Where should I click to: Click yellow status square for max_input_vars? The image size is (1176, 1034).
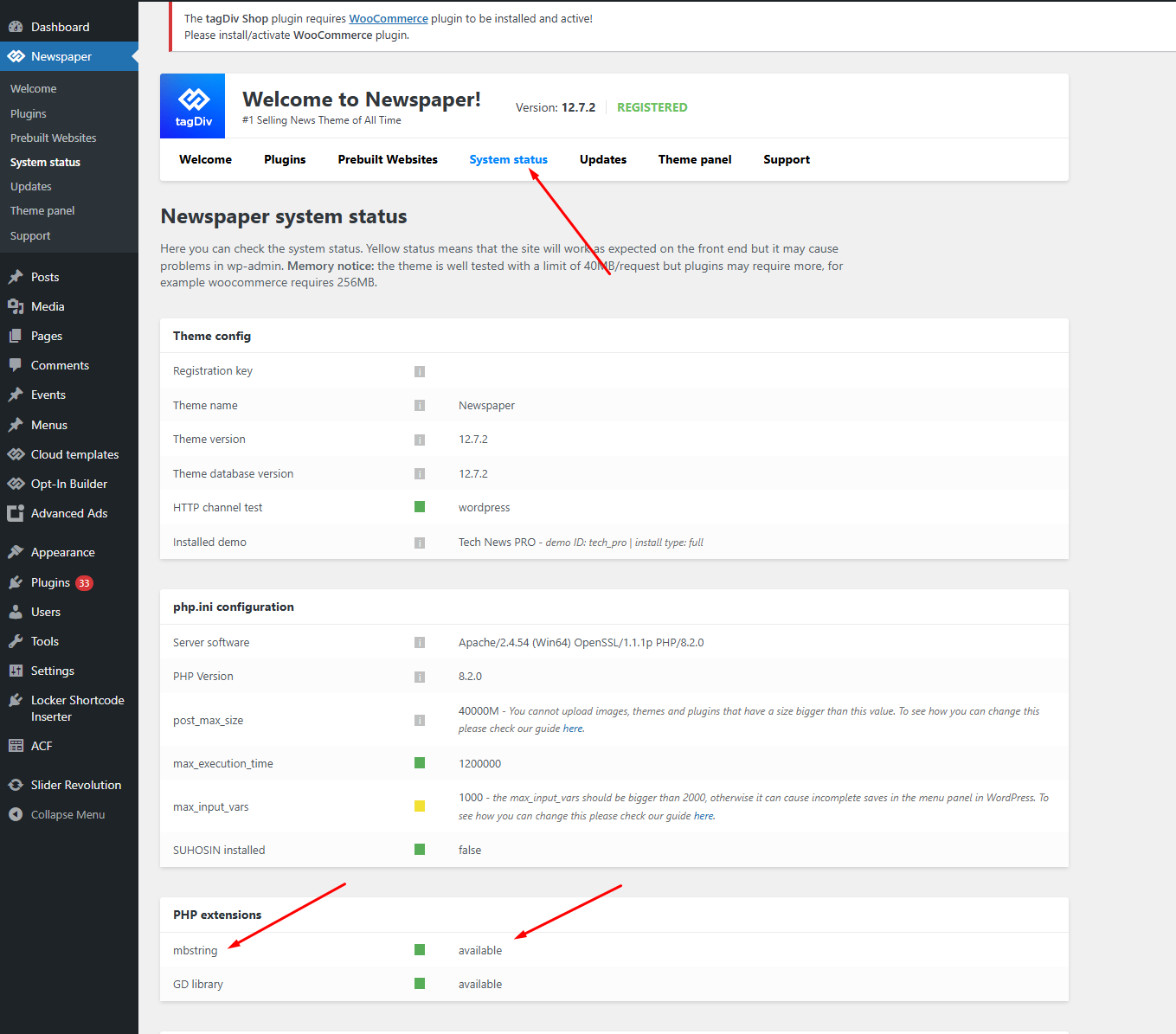tap(420, 806)
